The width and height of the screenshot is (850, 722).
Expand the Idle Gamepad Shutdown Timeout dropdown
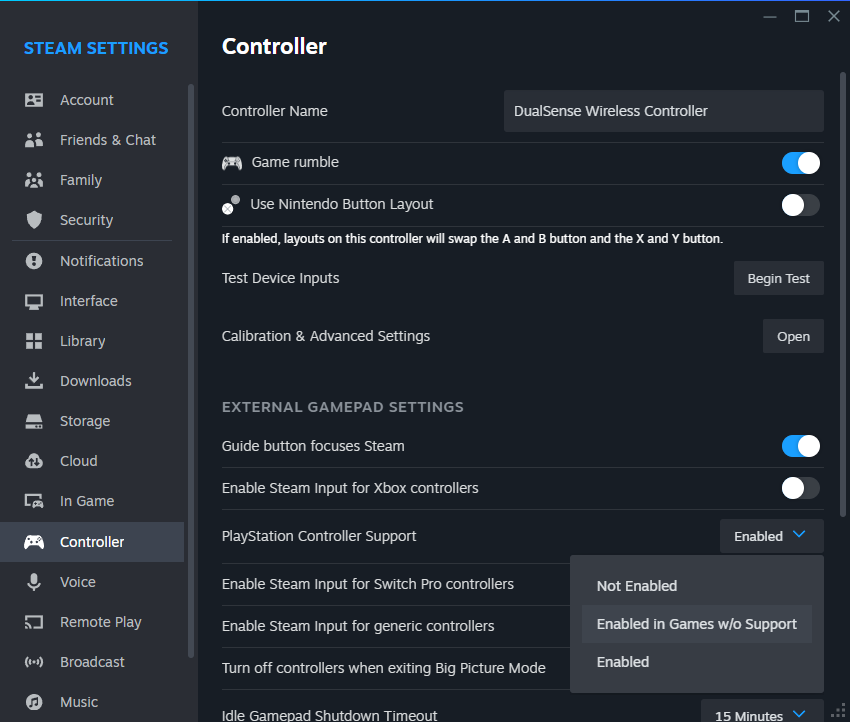click(x=761, y=714)
